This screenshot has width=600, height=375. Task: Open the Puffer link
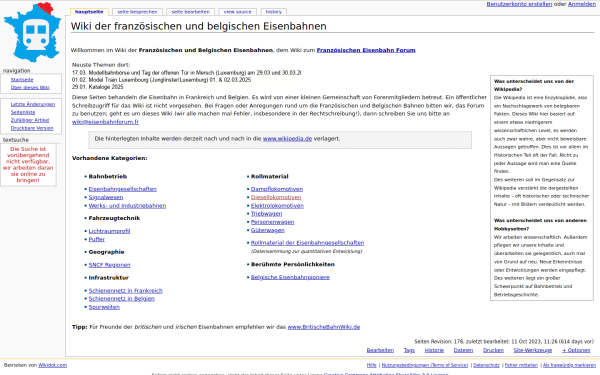96,240
